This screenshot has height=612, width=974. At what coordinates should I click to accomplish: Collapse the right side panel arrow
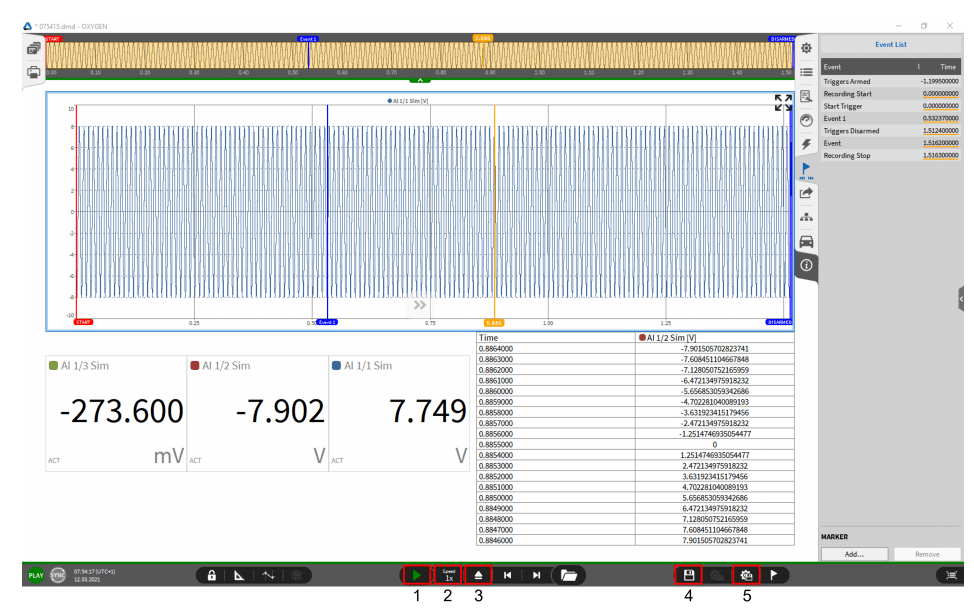pyautogui.click(x=961, y=299)
